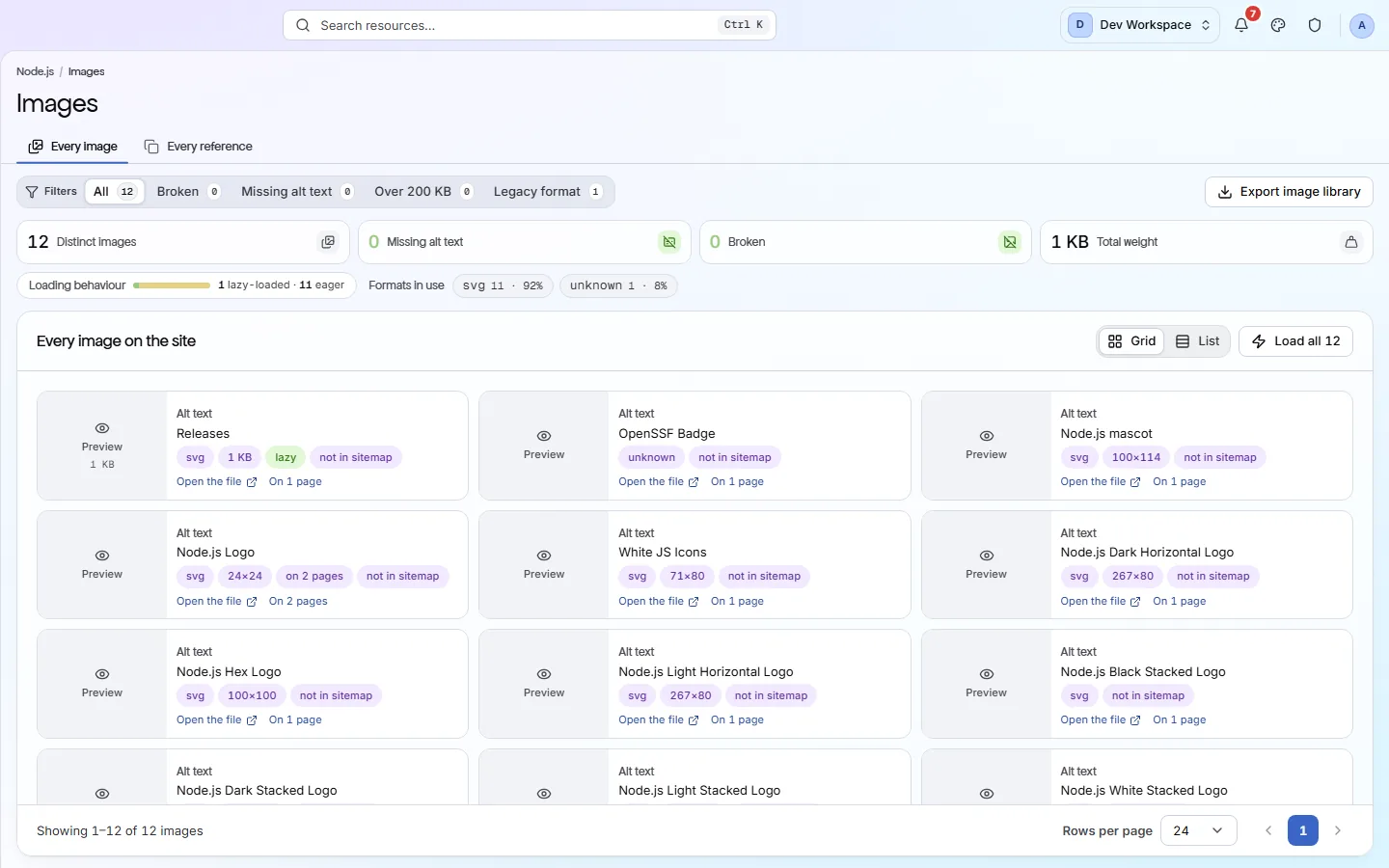Click the 100×100 tag on Node.js Hex Logo

(x=253, y=696)
